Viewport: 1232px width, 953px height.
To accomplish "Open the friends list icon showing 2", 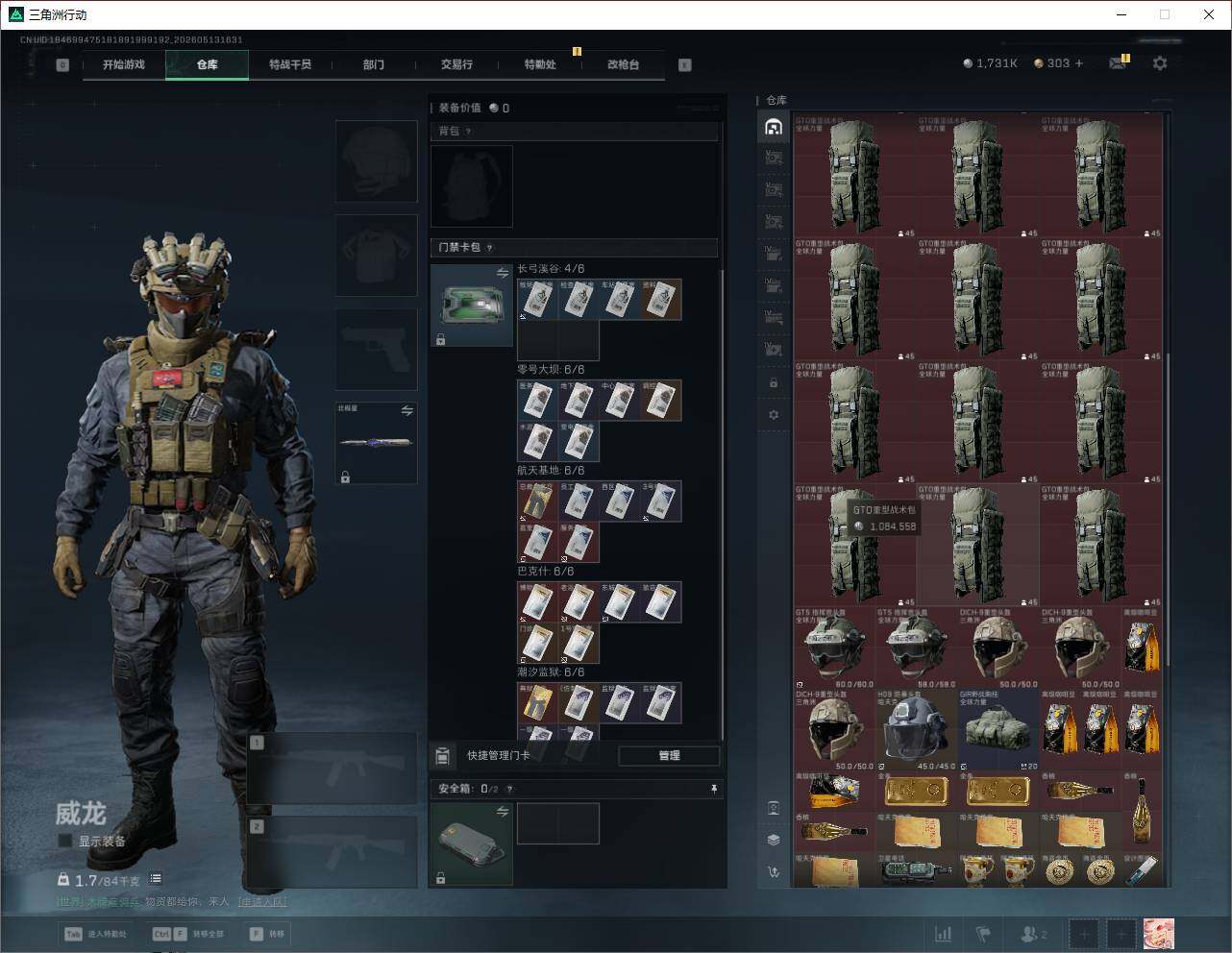I will pyautogui.click(x=1033, y=934).
